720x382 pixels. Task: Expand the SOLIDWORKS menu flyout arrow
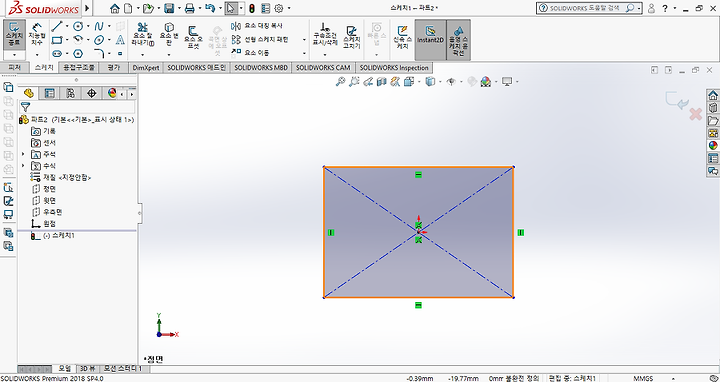[x=87, y=8]
